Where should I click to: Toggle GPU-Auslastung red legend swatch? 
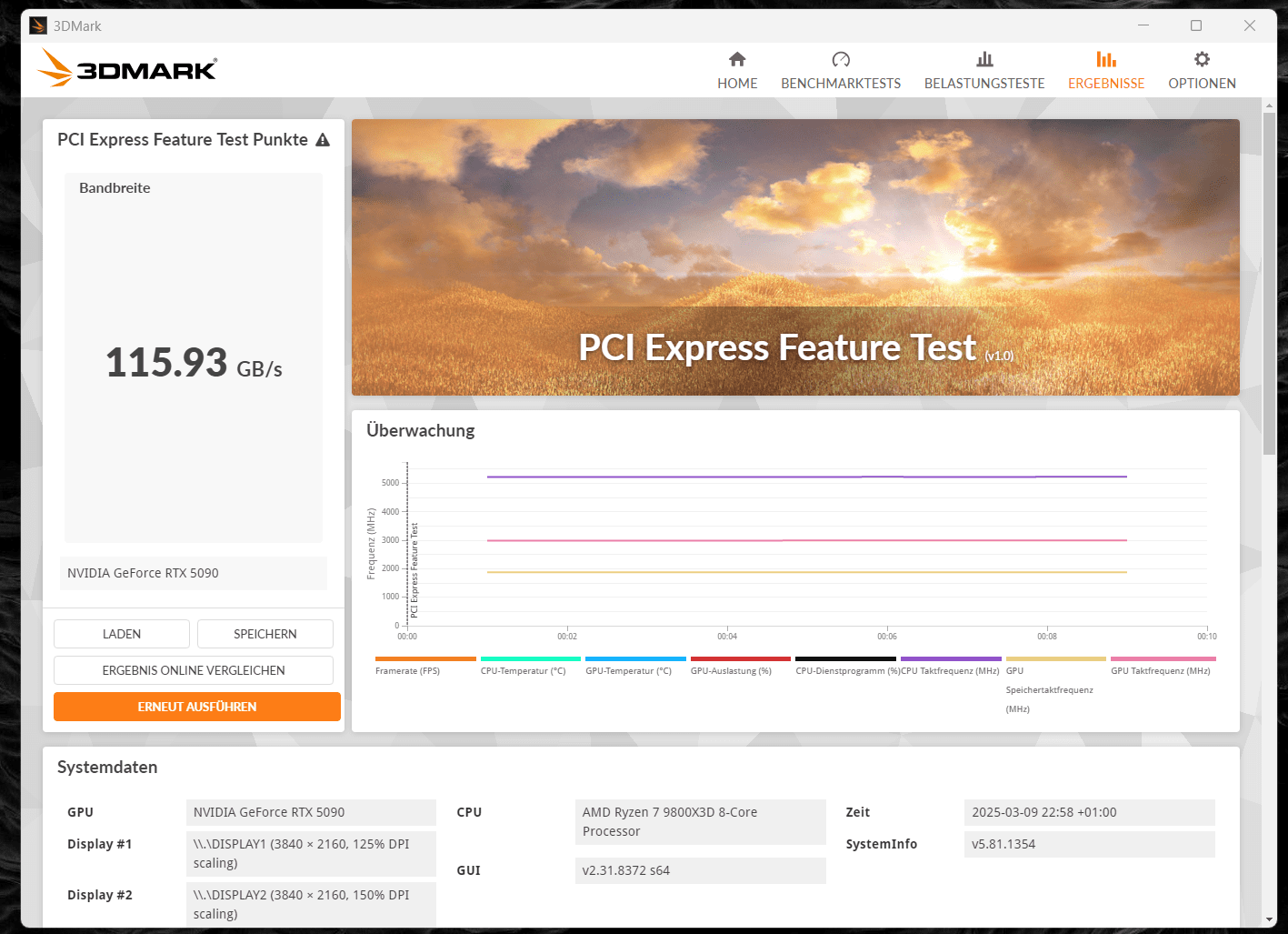(x=741, y=658)
